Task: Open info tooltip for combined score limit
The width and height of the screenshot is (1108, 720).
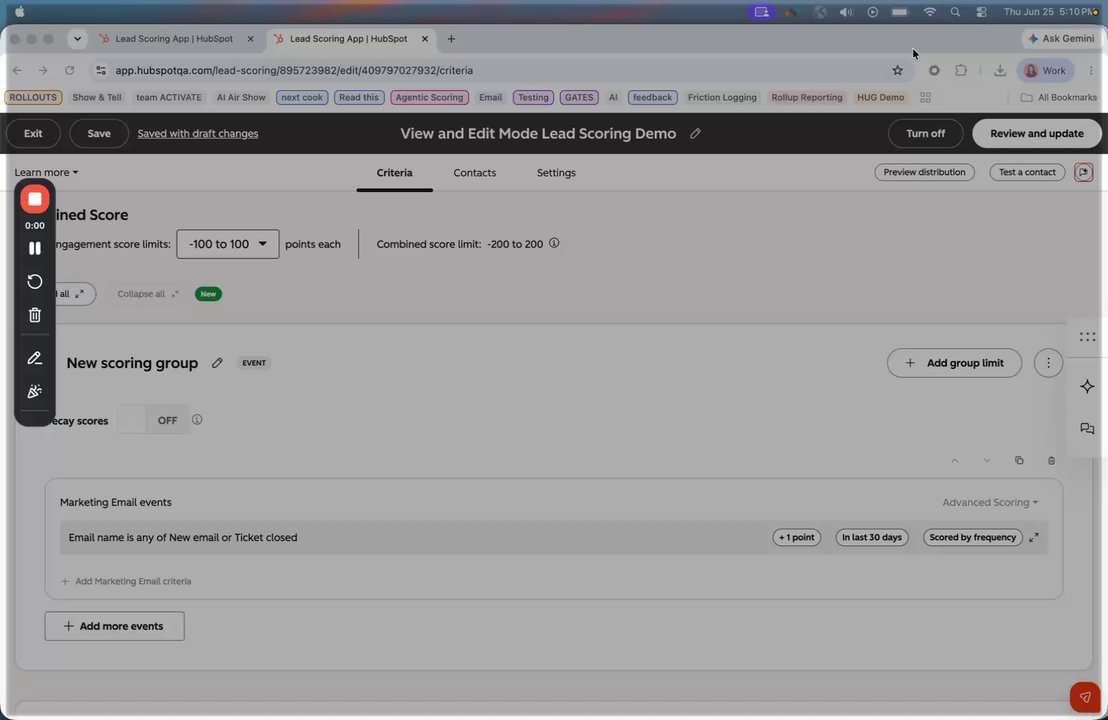Action: [x=554, y=243]
